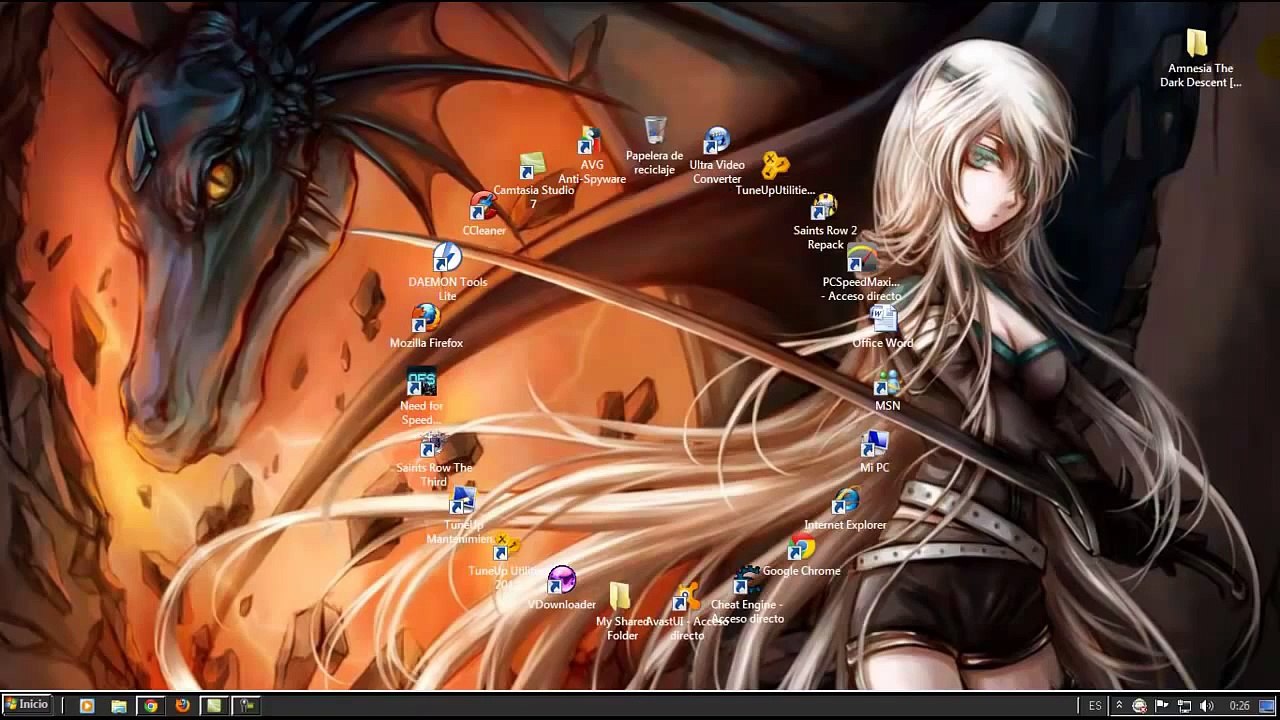Open the Inicio start menu

[x=26, y=705]
